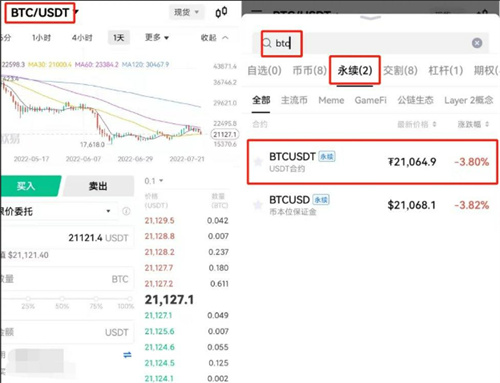
Task: Open the BTCUSD 永续 币本位保证金 row
Action: (x=372, y=205)
